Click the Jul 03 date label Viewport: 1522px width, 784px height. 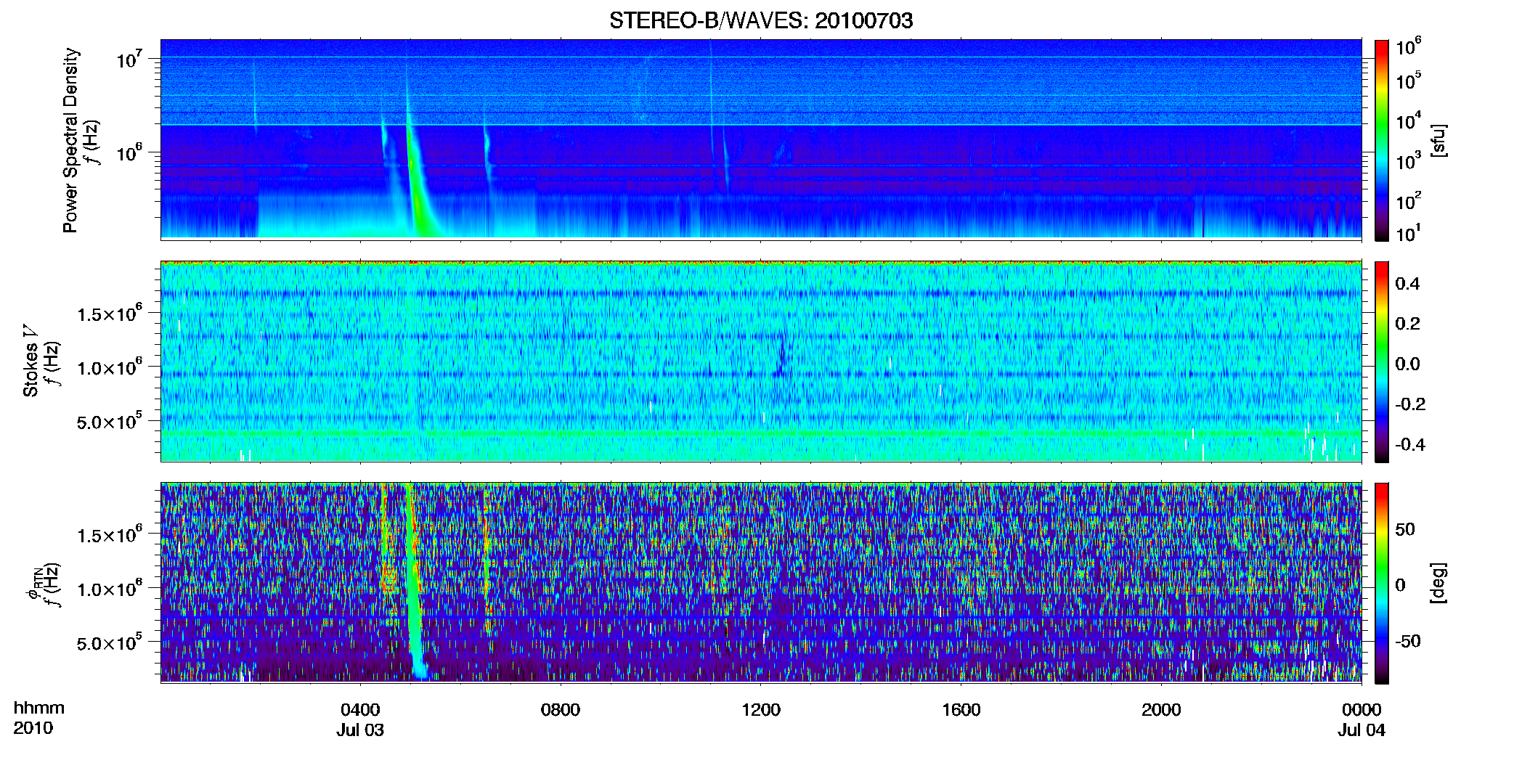[360, 730]
